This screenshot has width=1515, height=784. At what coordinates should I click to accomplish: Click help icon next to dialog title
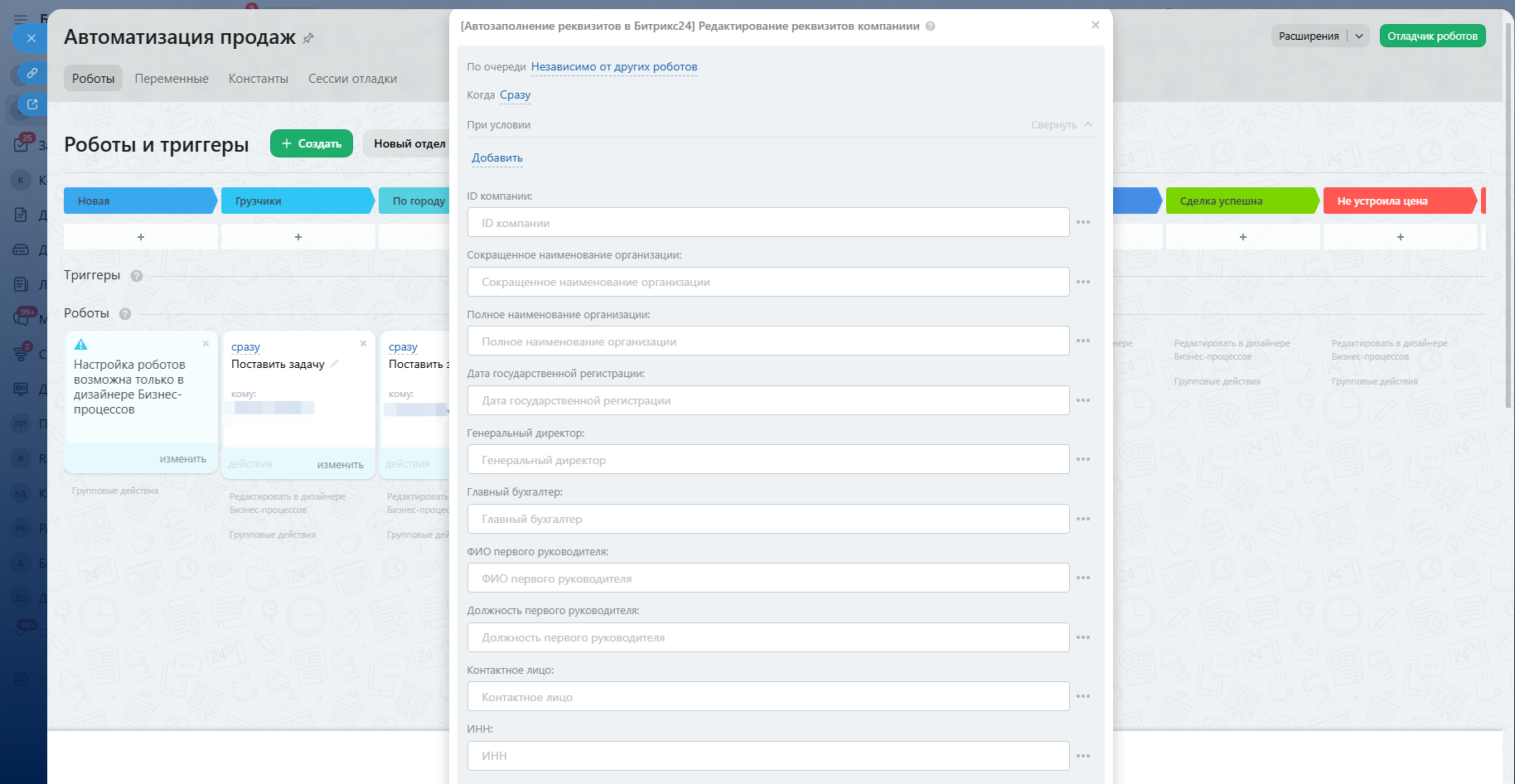tap(931, 27)
